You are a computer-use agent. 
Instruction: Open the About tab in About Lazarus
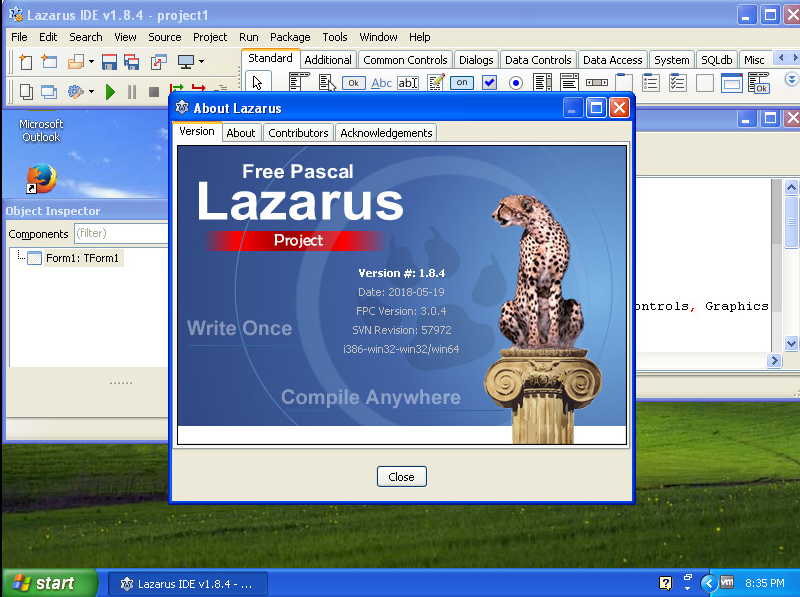coord(241,133)
